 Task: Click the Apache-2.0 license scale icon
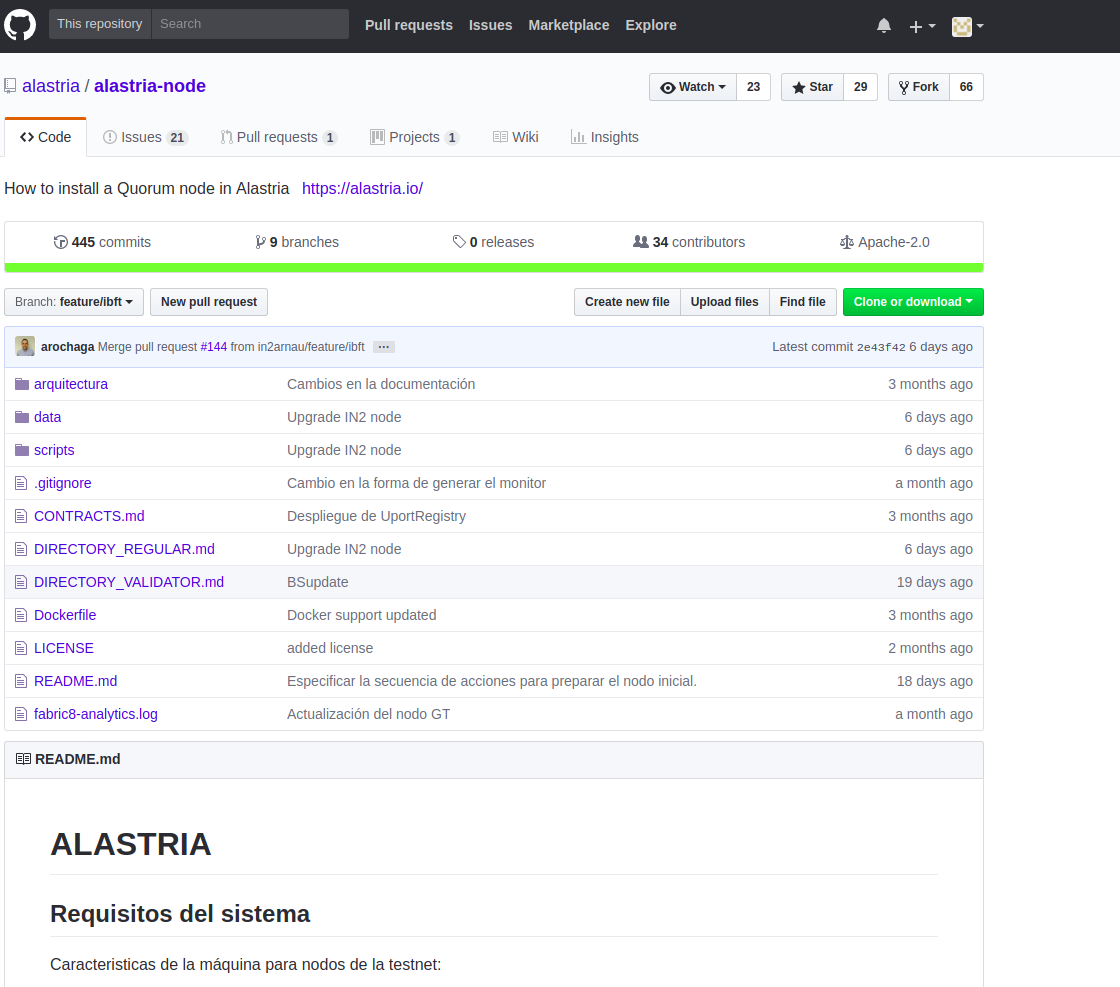[847, 242]
